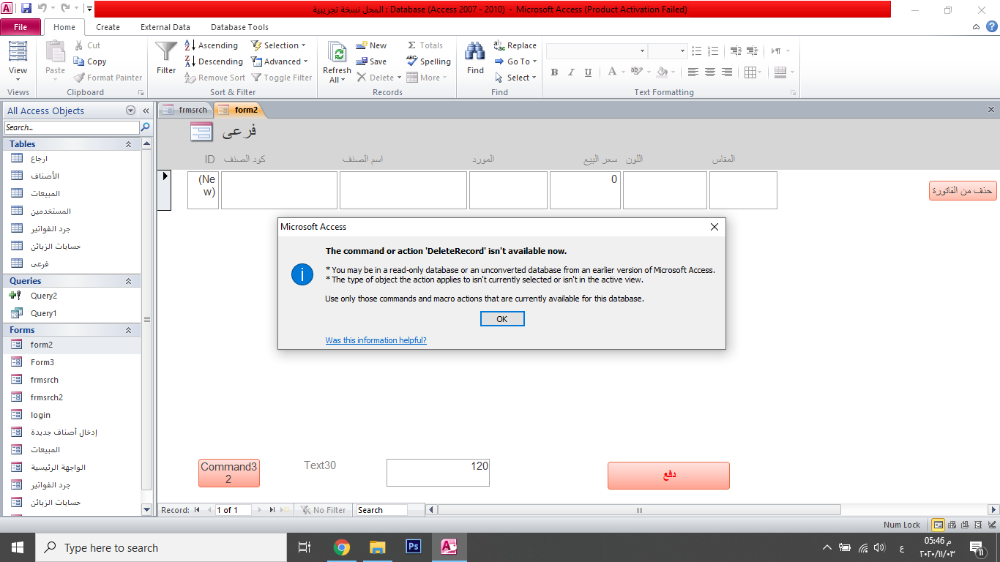Open Selection filter dropdown
Screen dimensions: 1000x562
click(x=278, y=45)
